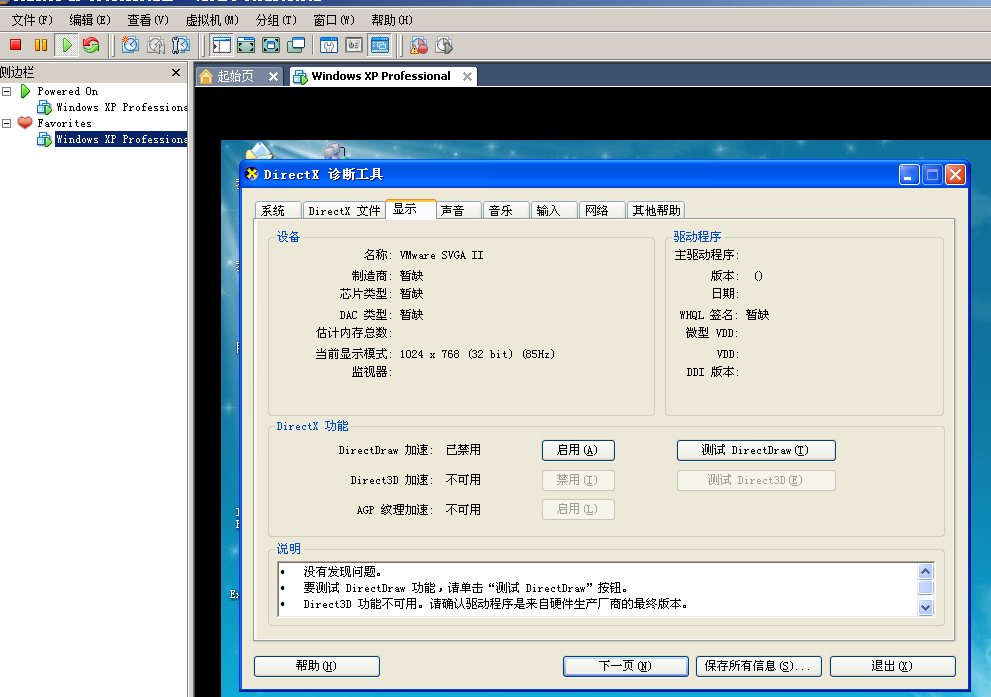
Task: Open the 帮助(H) menu
Action: click(392, 20)
